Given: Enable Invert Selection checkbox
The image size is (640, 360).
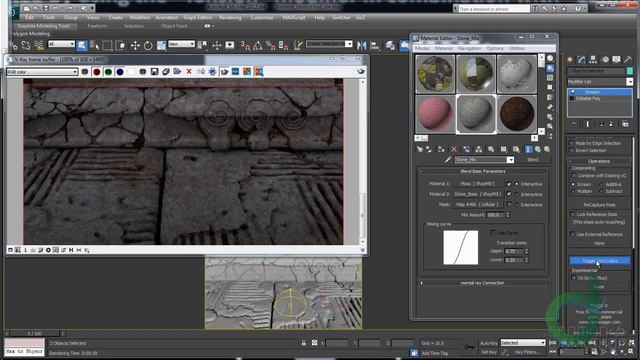Looking at the screenshot, I should [571, 151].
